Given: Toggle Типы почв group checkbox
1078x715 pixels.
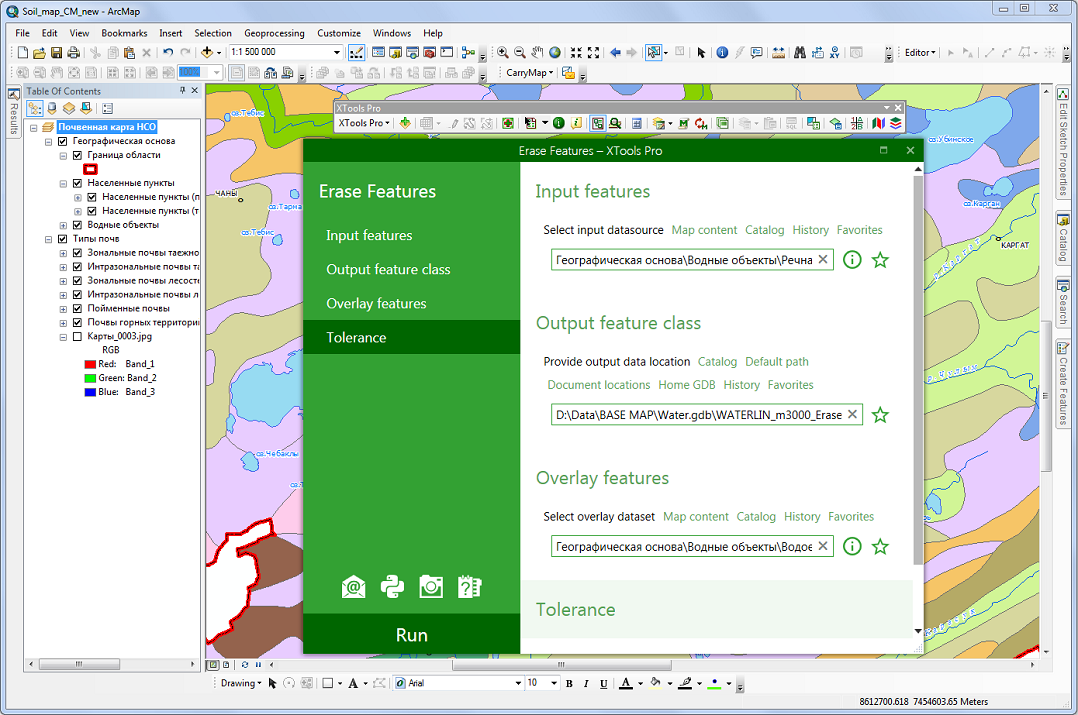Looking at the screenshot, I should pos(63,239).
